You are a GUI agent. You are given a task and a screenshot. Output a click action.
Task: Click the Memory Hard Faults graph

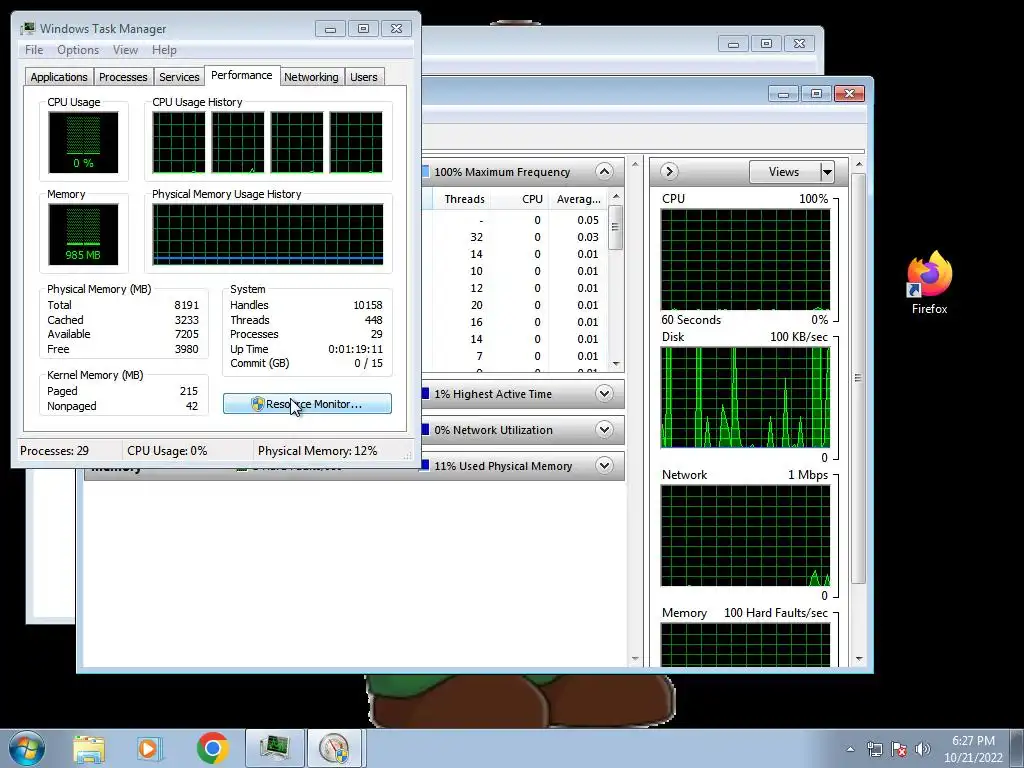point(745,645)
